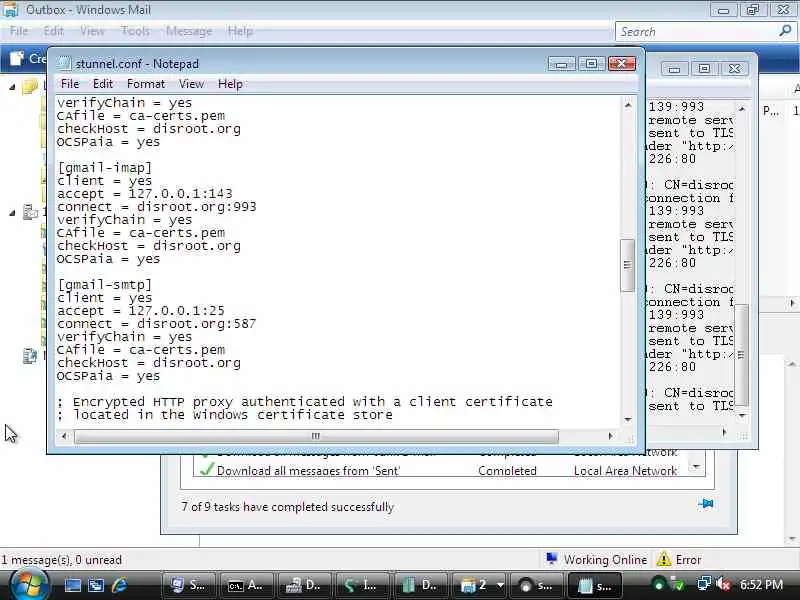
Task: Click the [gmail-imap] section header text
Action: (105, 167)
